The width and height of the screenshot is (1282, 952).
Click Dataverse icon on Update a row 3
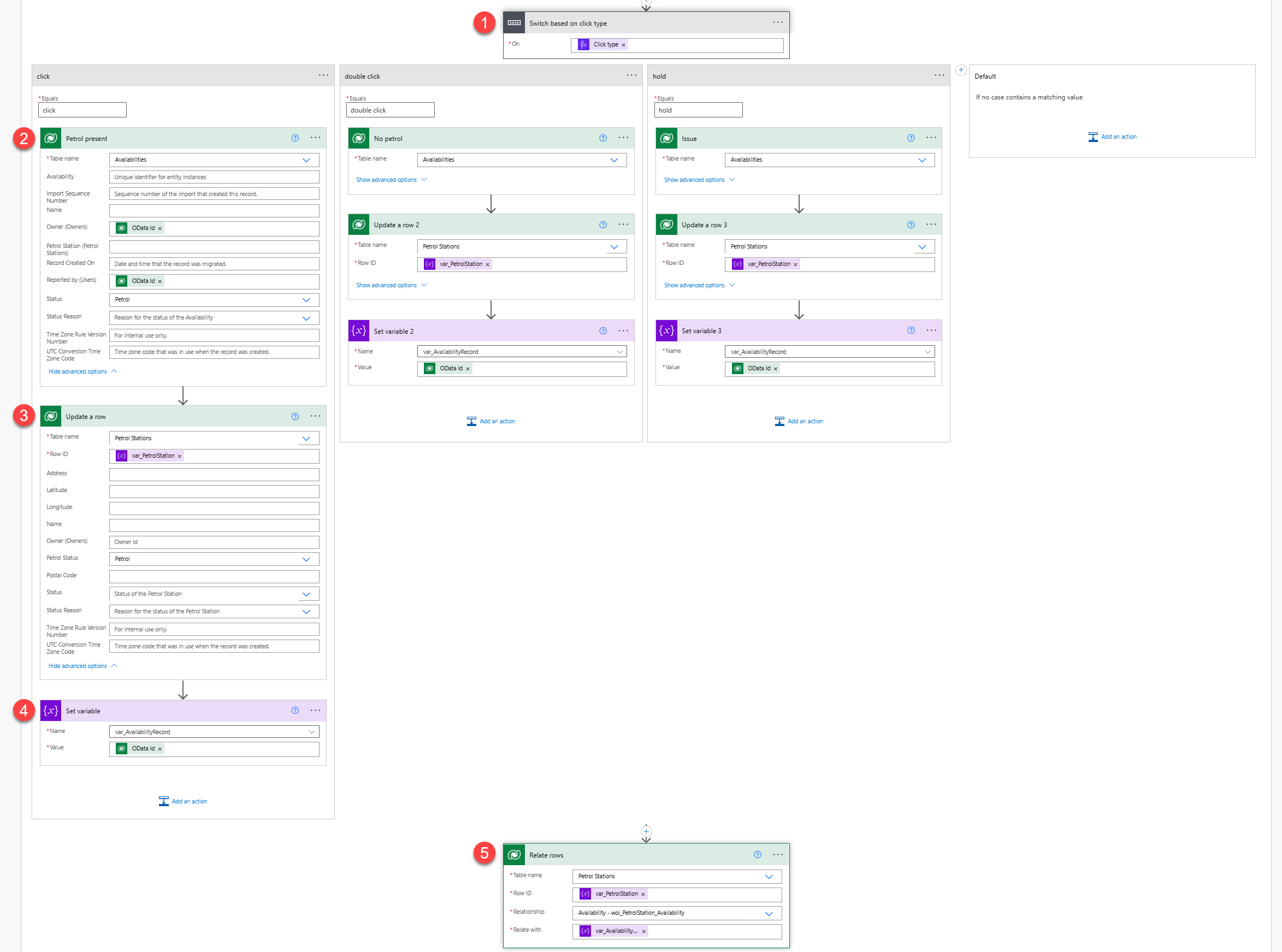[666, 224]
